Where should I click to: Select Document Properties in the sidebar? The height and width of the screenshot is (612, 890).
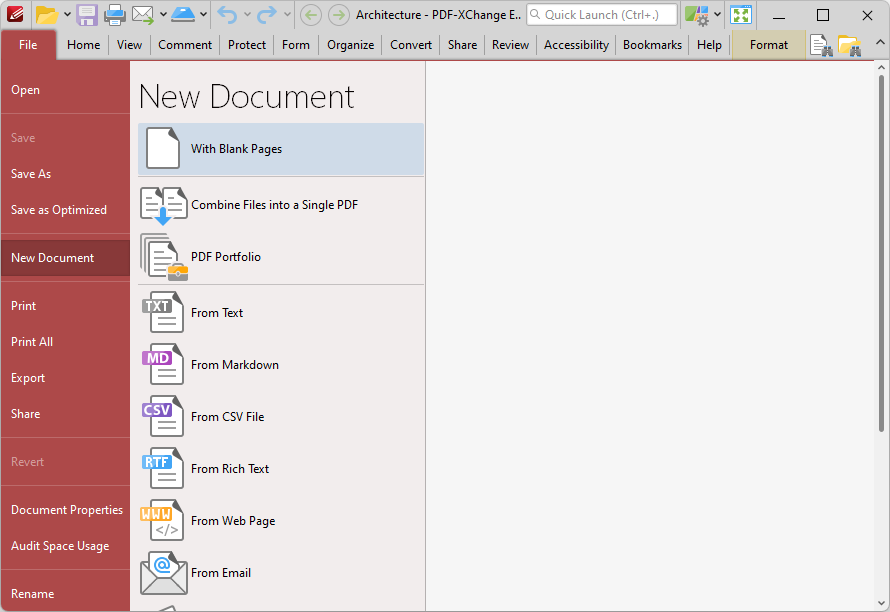pyautogui.click(x=67, y=510)
